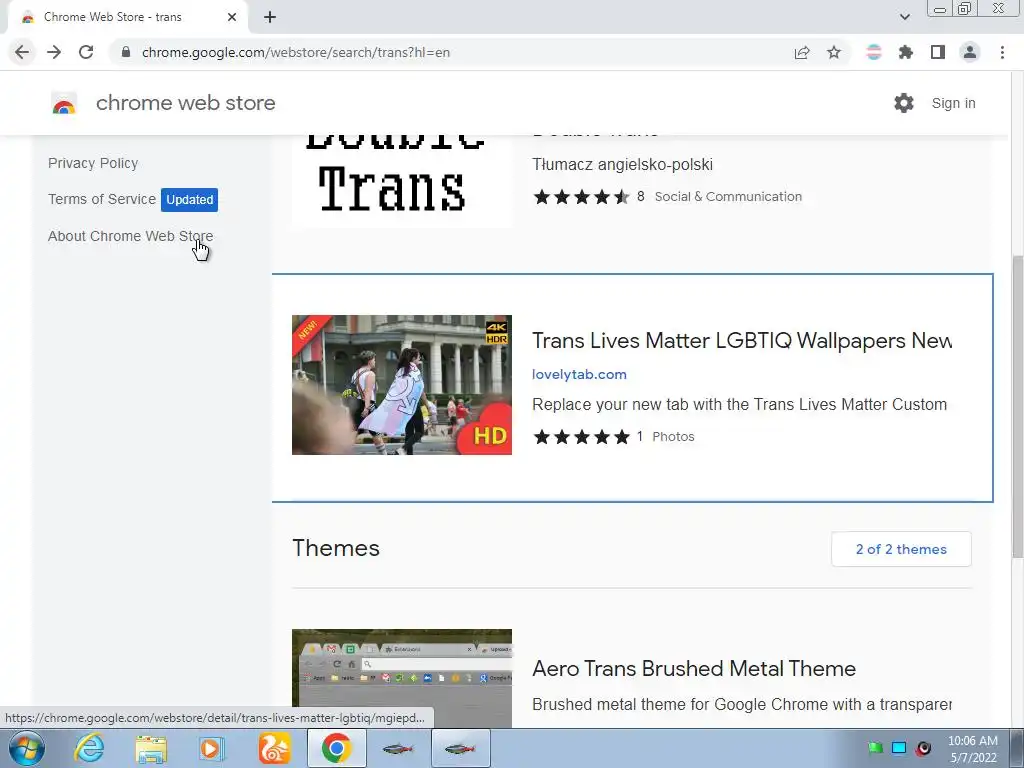Bookmark this page with the star icon

tap(834, 52)
